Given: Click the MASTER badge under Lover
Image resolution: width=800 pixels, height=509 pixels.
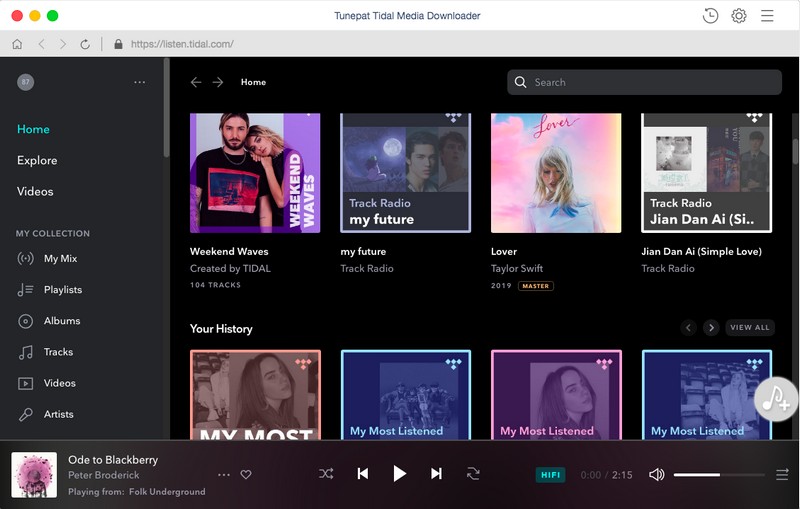Looking at the screenshot, I should pos(536,286).
